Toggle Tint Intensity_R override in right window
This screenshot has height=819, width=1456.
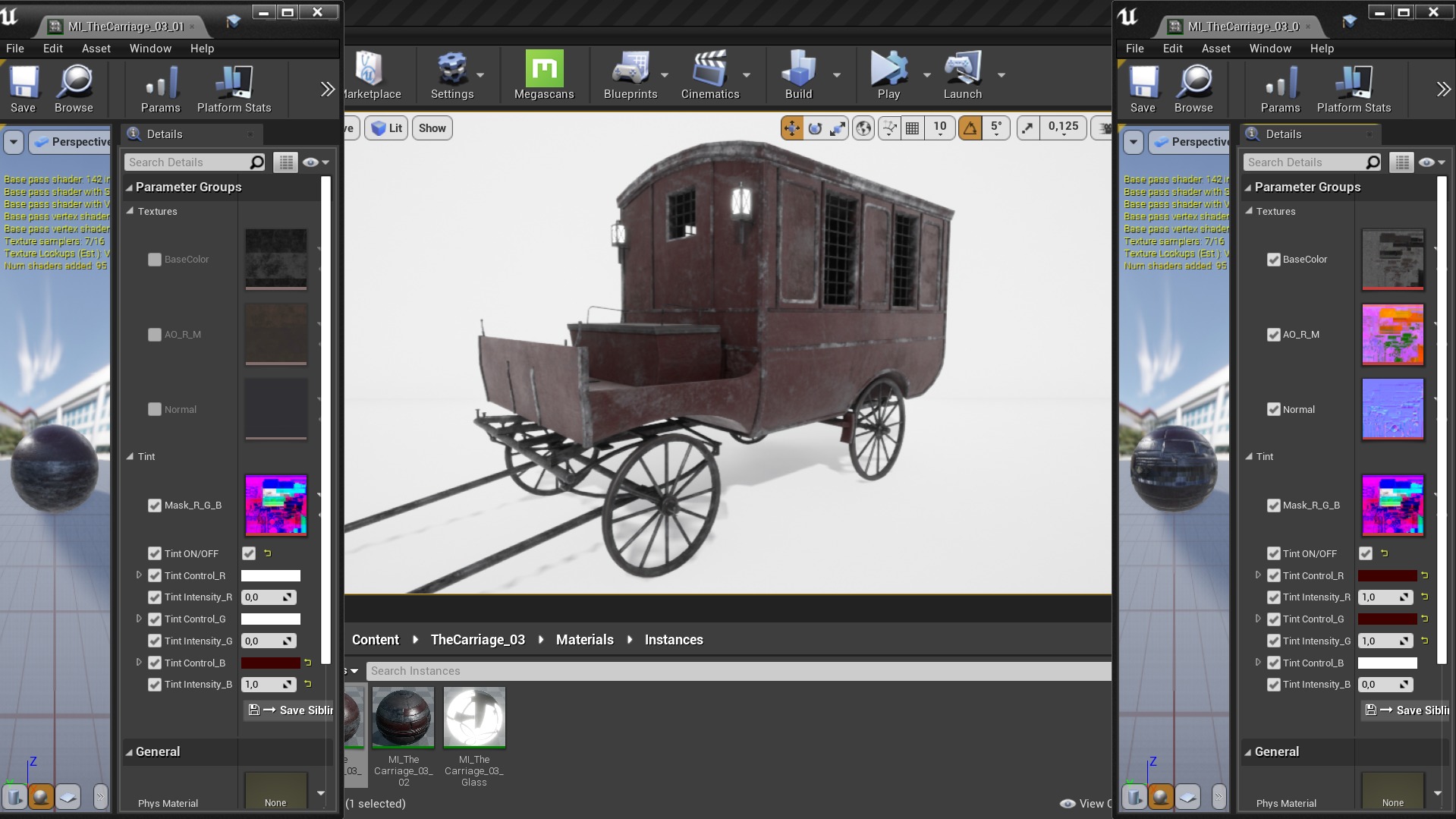tap(1274, 597)
